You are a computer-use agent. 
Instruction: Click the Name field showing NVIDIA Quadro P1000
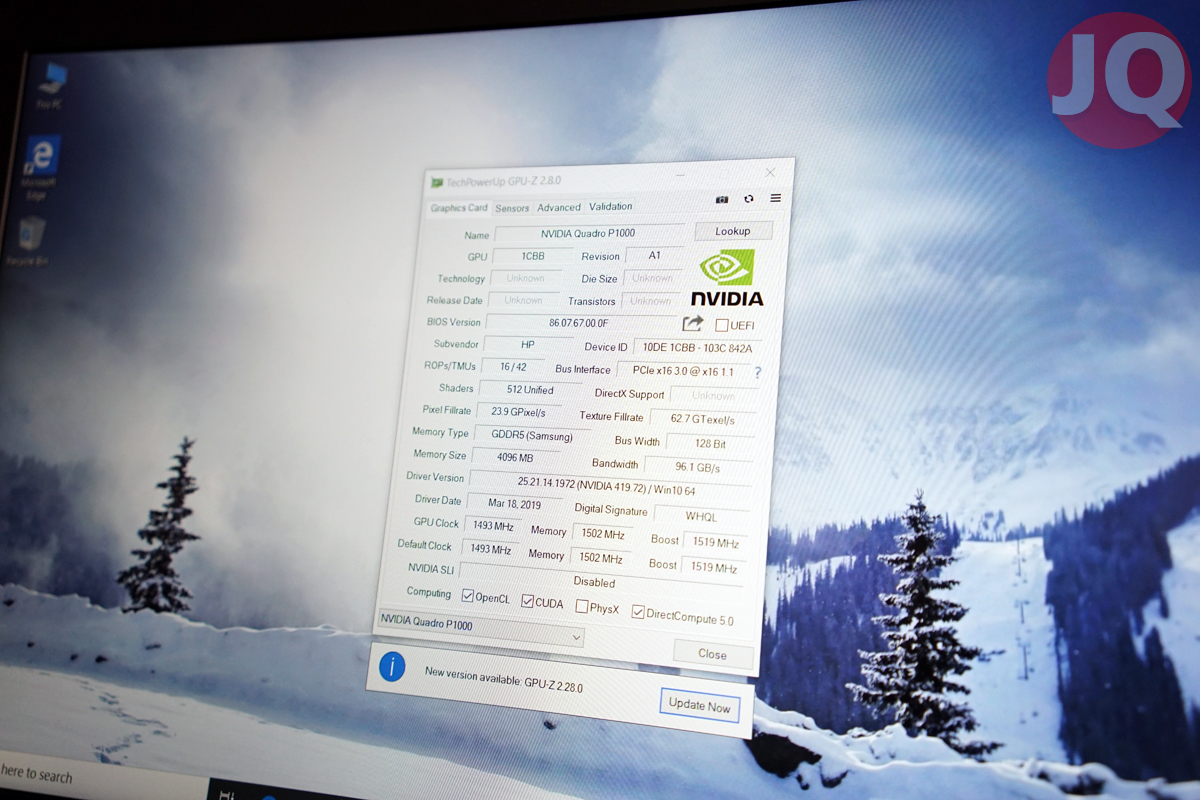(589, 234)
